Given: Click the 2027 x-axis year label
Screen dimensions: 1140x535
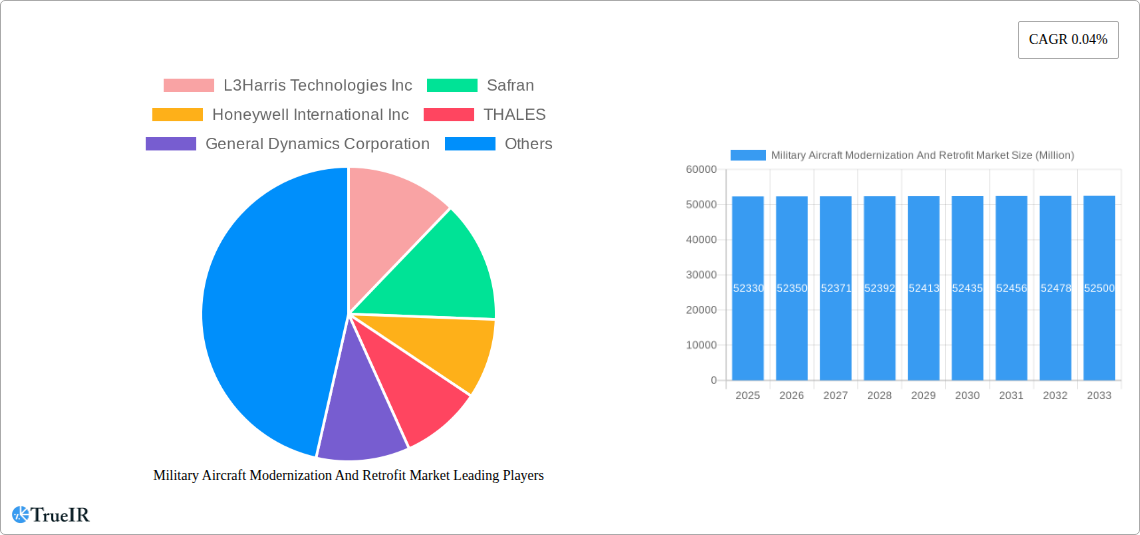Looking at the screenshot, I should click(x=836, y=395).
